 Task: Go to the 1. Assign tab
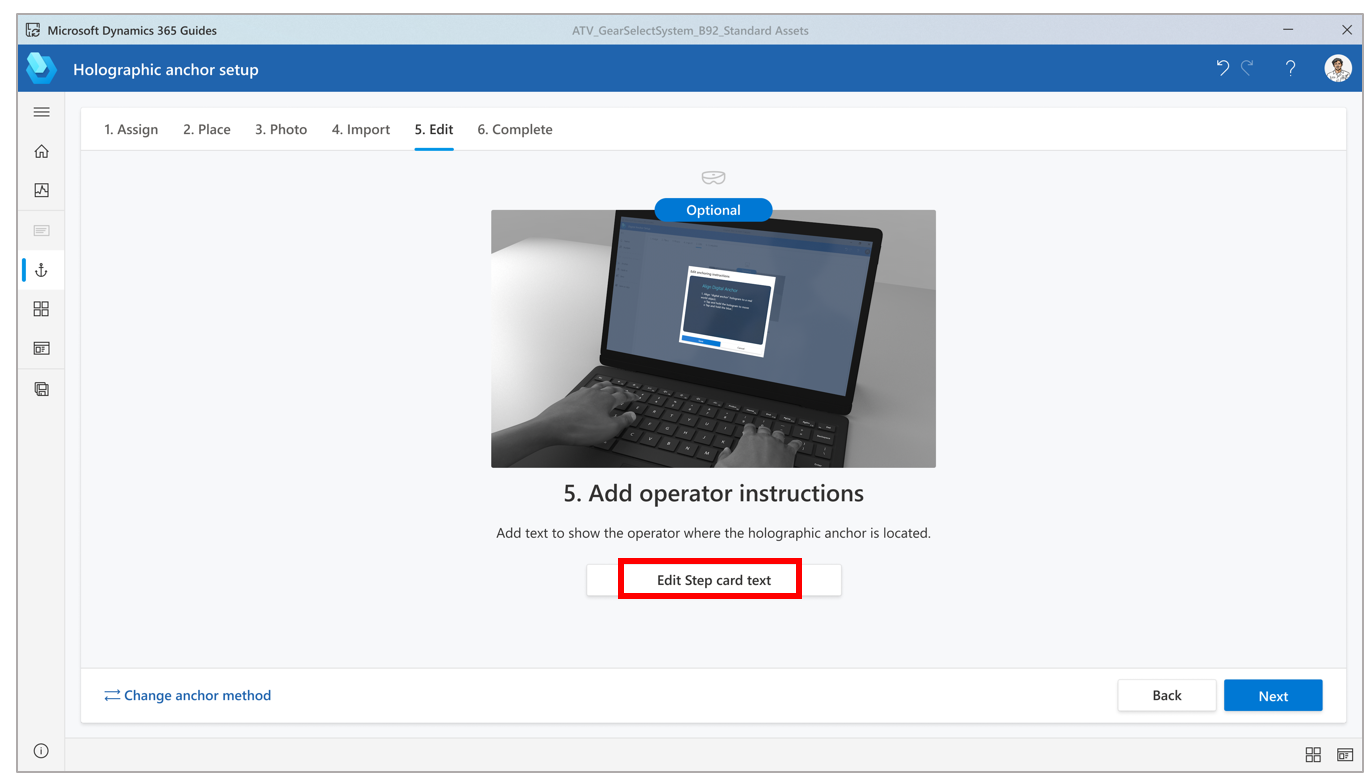(x=131, y=129)
